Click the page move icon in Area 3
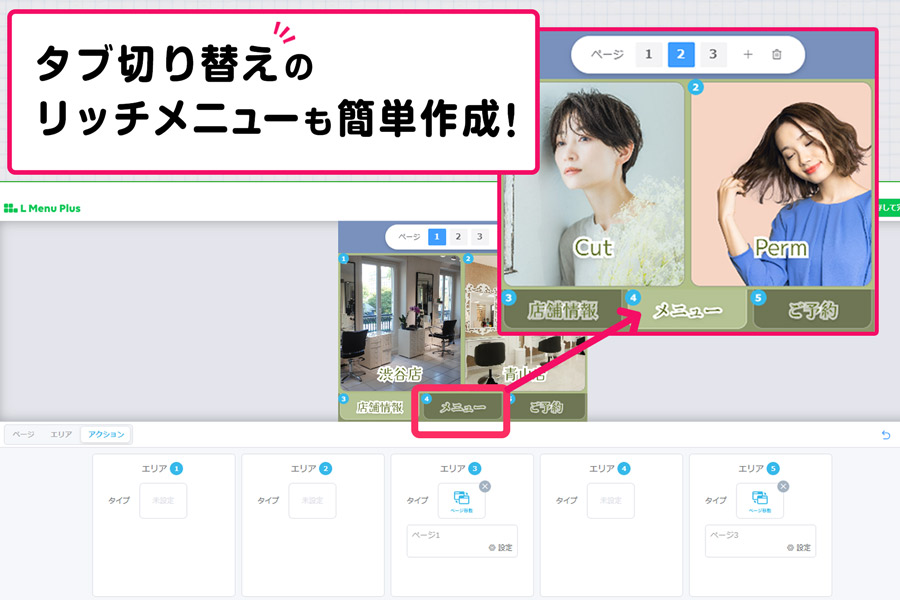The image size is (900, 600). [x=461, y=500]
